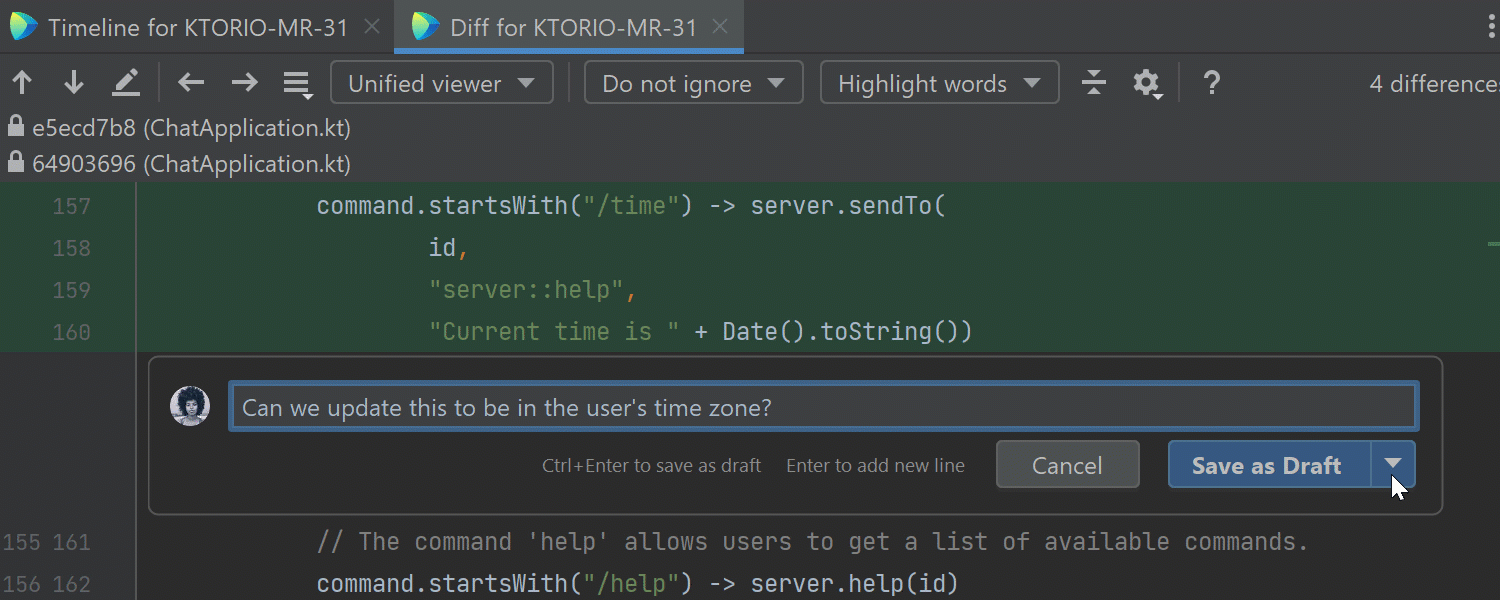The image size is (1500, 600).
Task: Jump to previous difference with up arrow
Action: 22,83
